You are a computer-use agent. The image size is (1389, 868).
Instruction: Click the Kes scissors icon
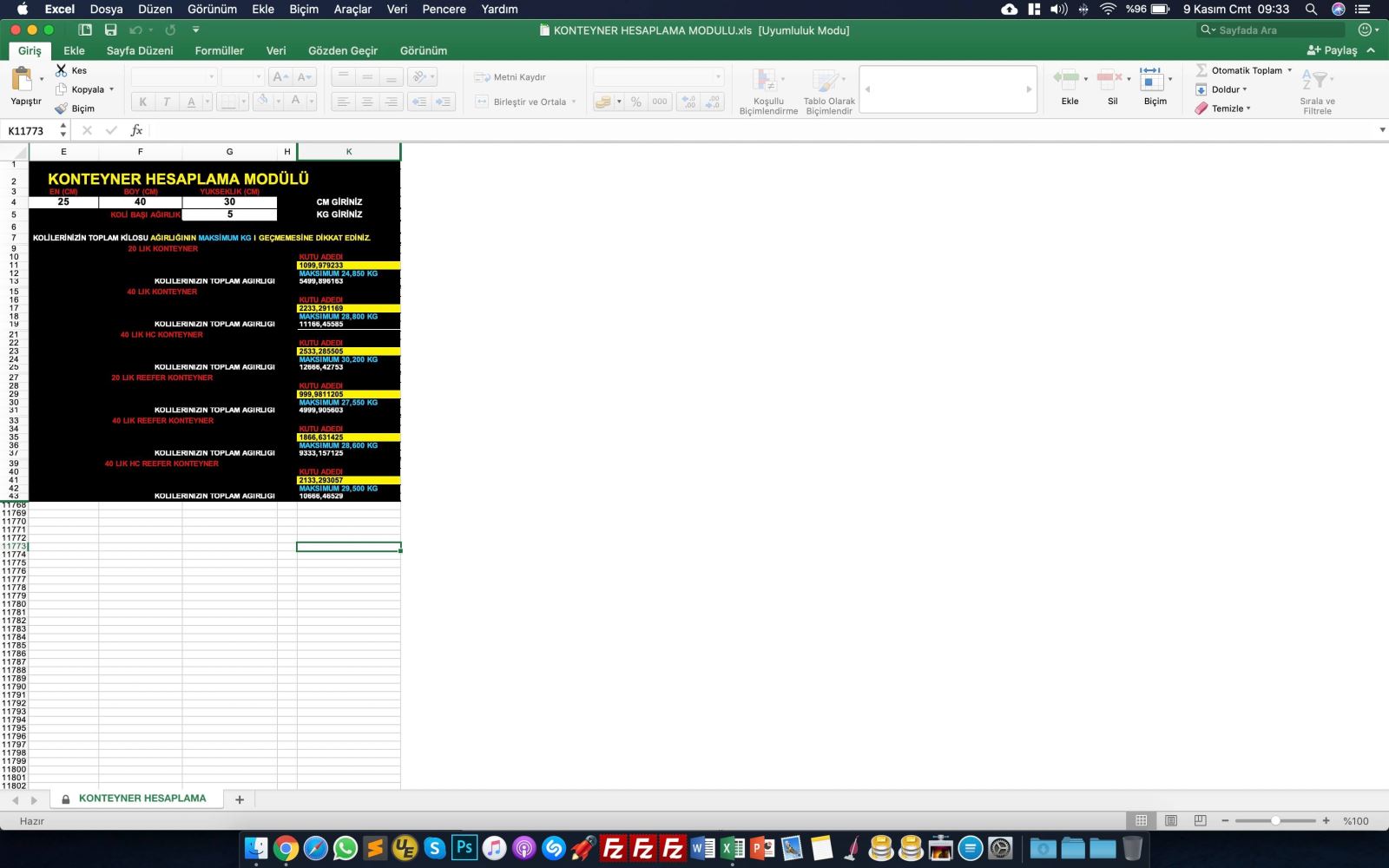point(62,70)
